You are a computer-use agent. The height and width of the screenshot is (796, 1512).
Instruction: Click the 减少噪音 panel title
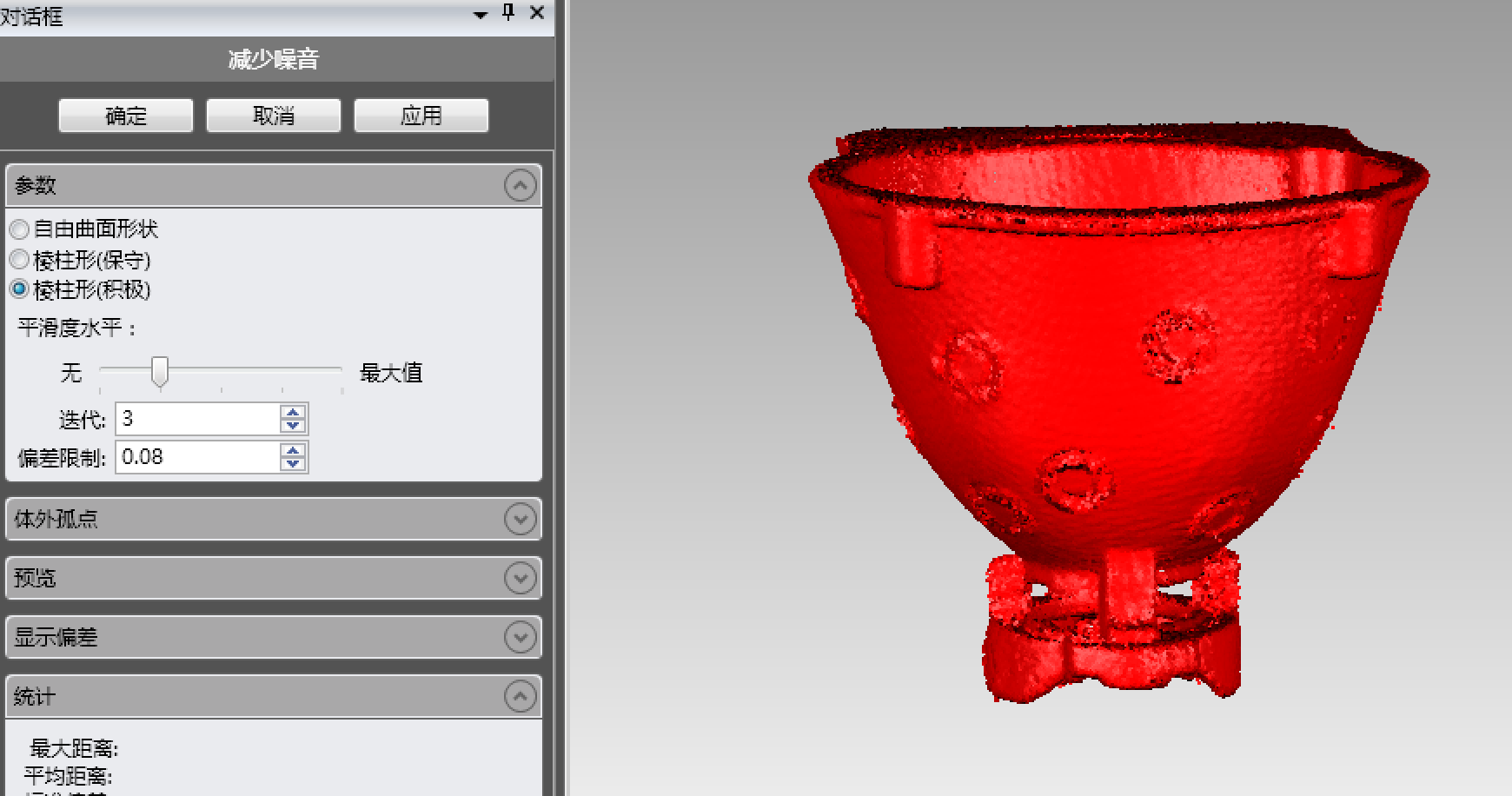click(x=274, y=59)
